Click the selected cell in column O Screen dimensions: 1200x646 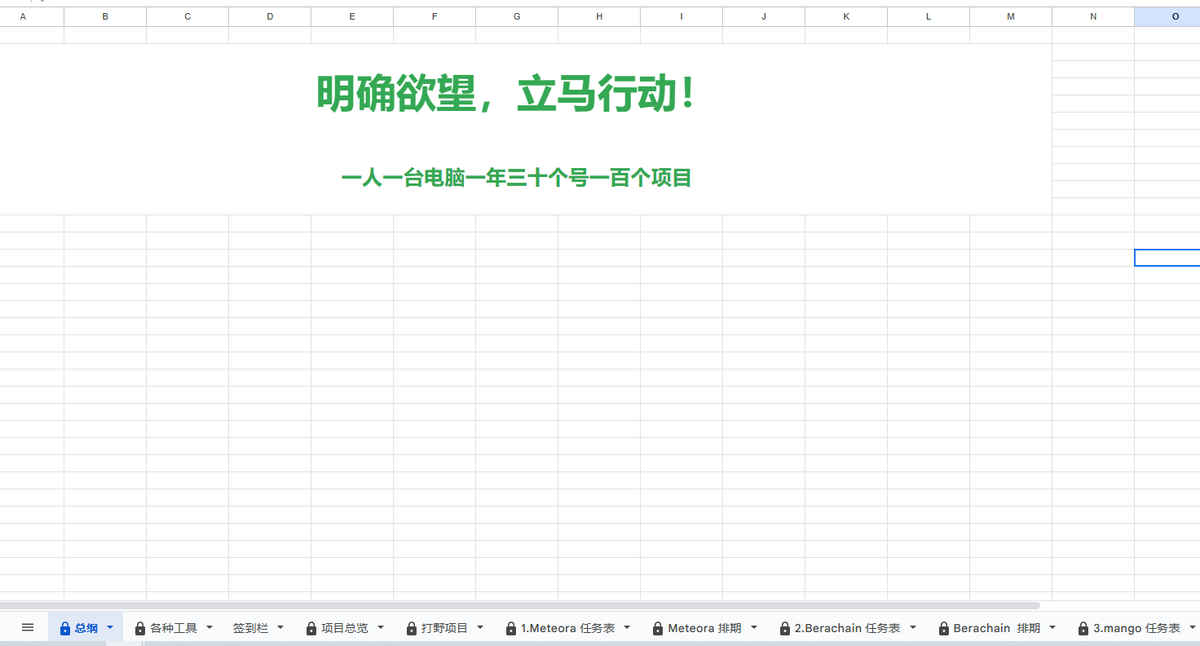1167,258
